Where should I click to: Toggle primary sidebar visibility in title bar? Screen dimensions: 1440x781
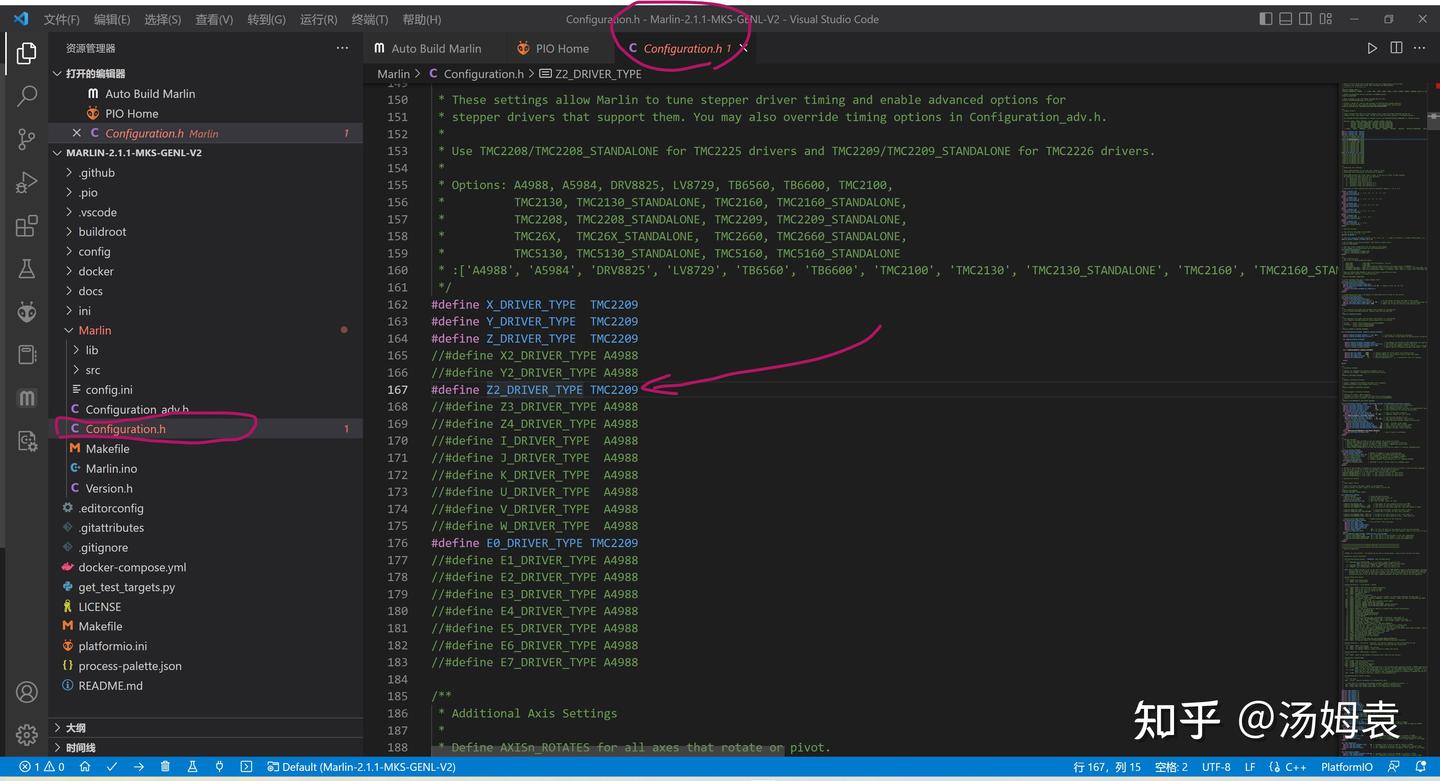click(1266, 19)
